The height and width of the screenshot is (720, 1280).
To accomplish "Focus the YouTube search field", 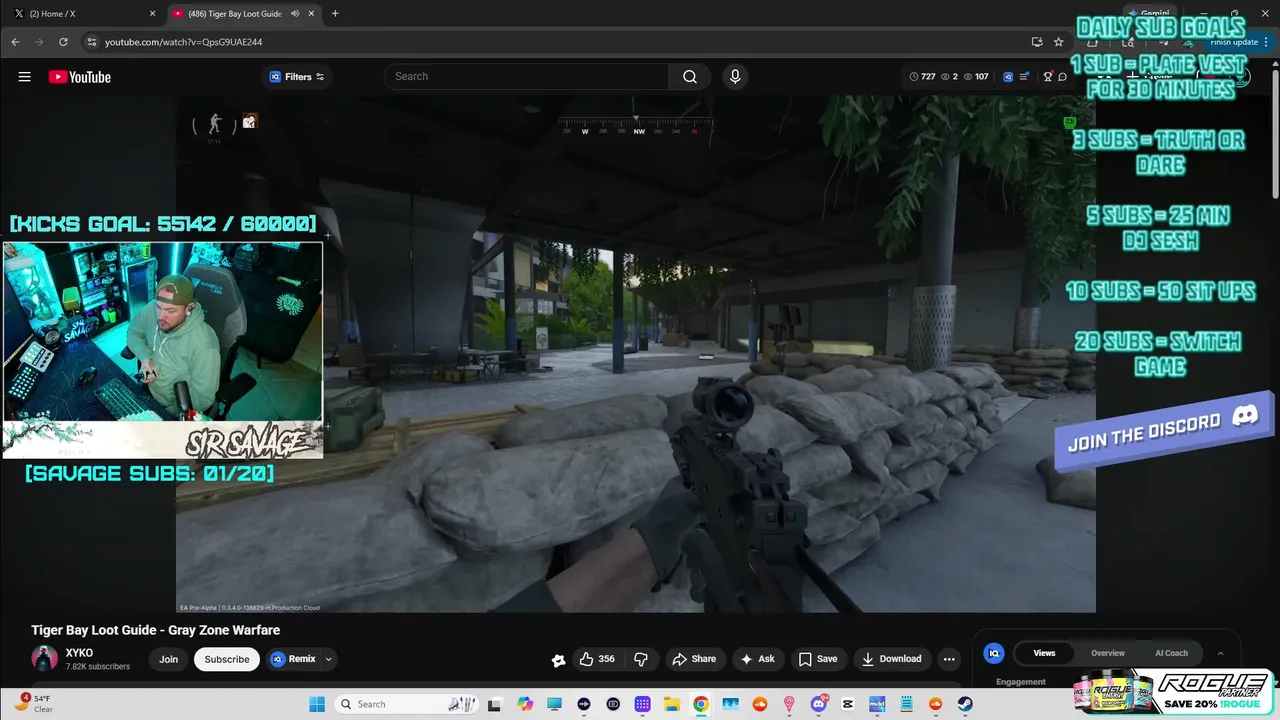I will pos(527,77).
